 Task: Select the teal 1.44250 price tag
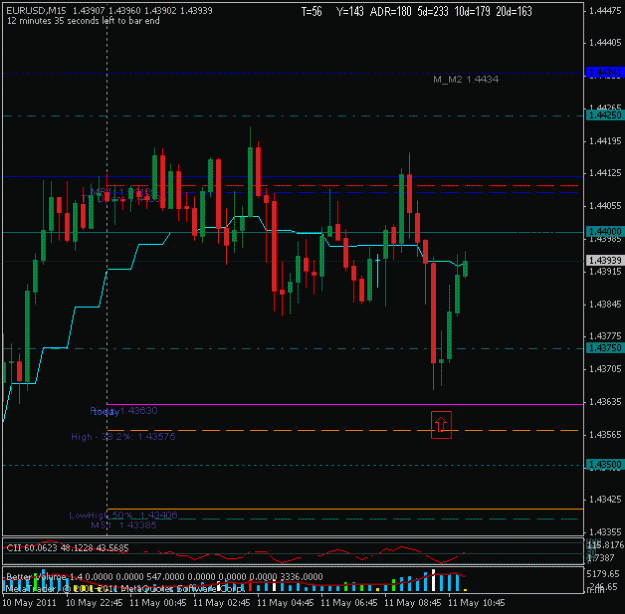point(605,115)
